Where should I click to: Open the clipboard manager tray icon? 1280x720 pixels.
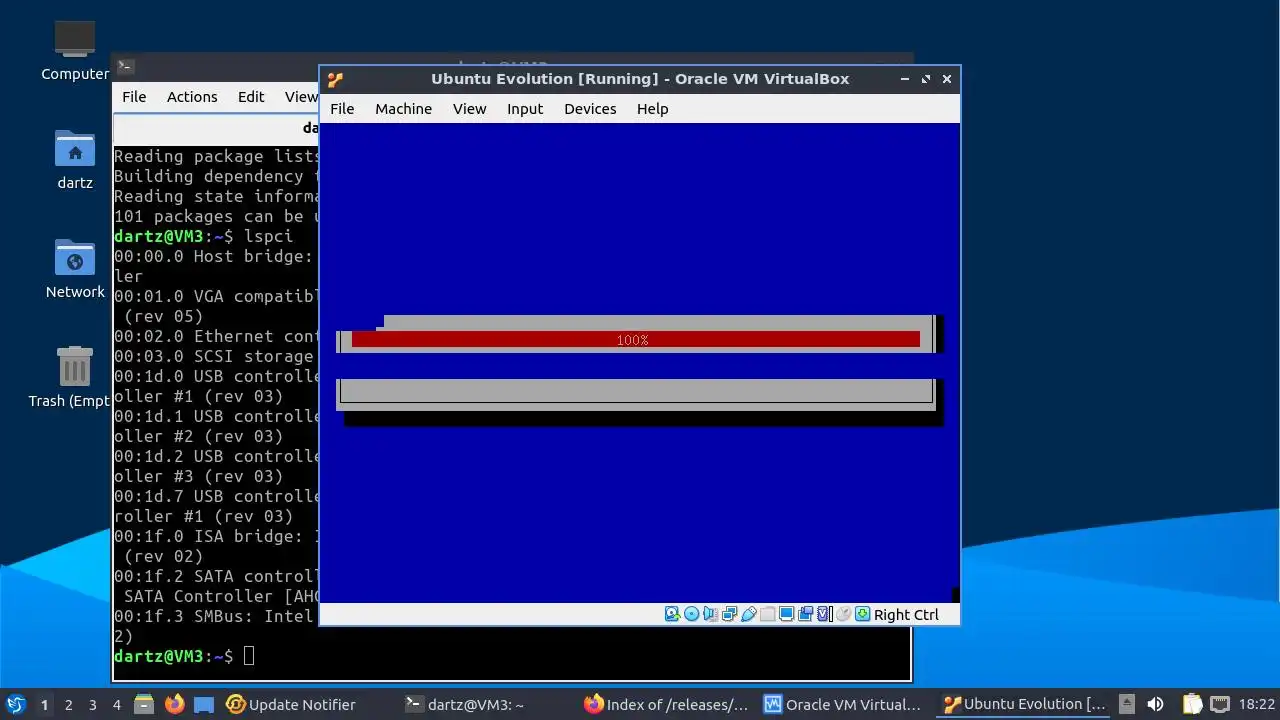pos(1192,704)
